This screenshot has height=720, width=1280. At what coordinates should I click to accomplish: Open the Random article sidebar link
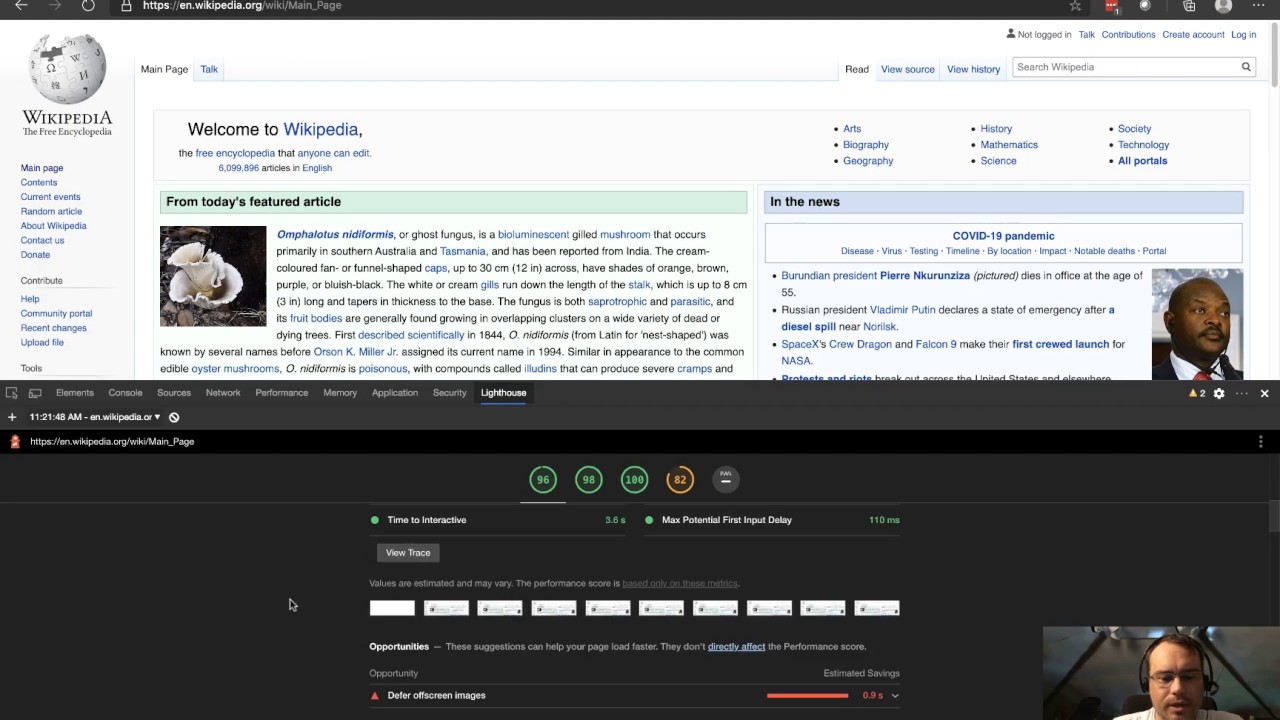click(51, 211)
